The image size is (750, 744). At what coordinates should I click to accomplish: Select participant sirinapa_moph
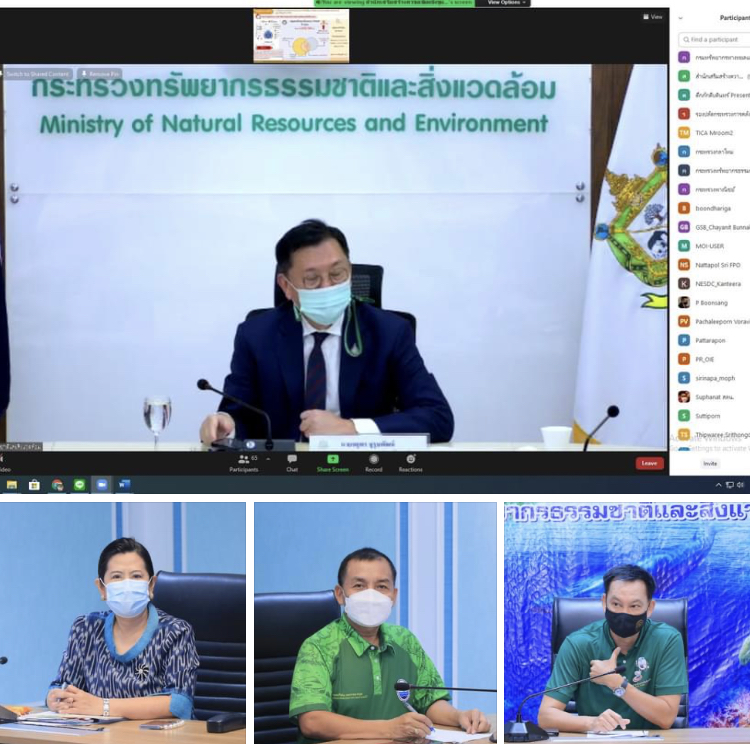tap(715, 378)
